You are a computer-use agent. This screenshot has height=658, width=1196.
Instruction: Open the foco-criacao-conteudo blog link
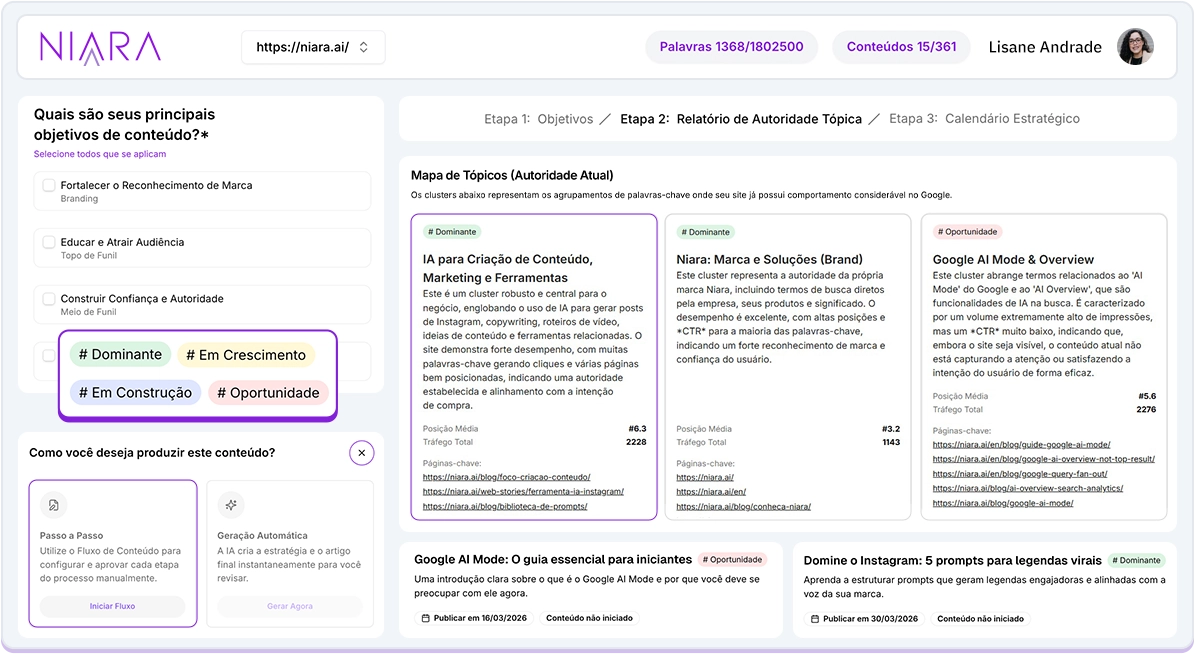click(x=506, y=478)
